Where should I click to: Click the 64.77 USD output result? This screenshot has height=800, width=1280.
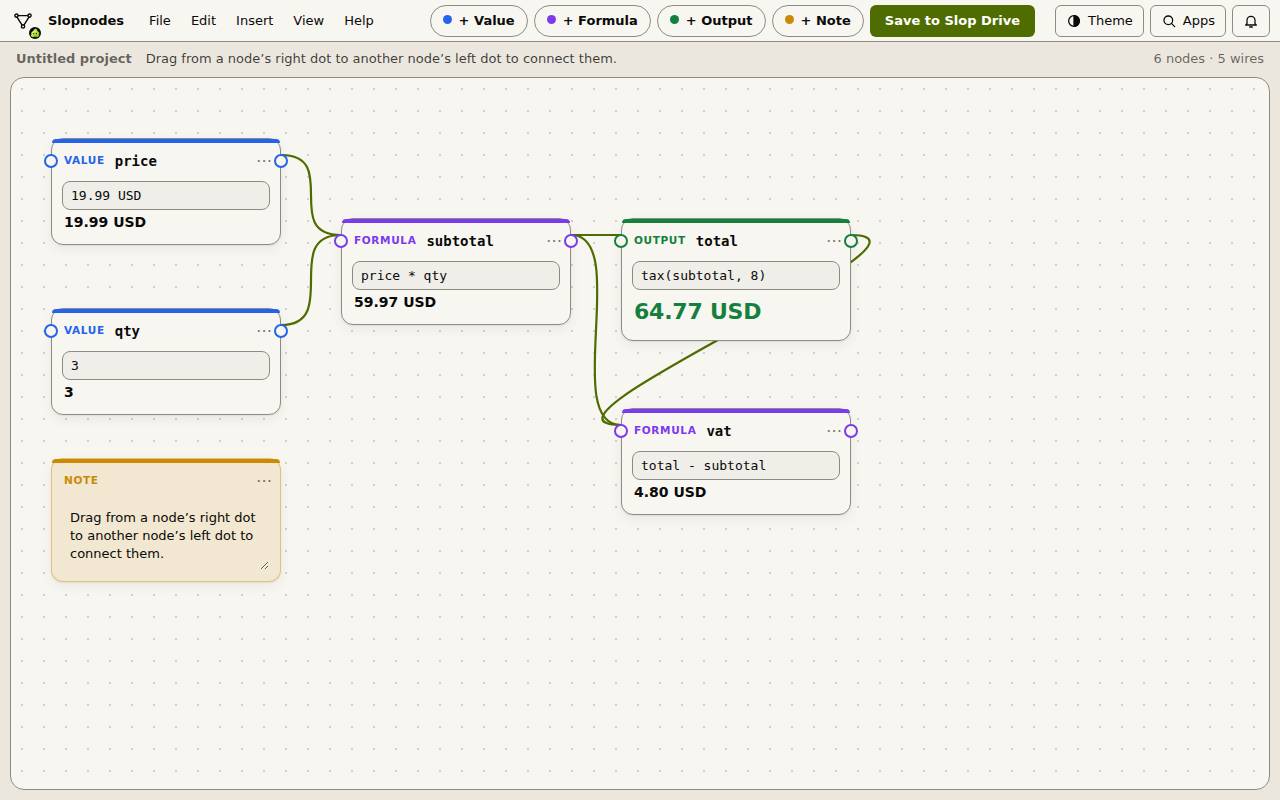pos(698,311)
